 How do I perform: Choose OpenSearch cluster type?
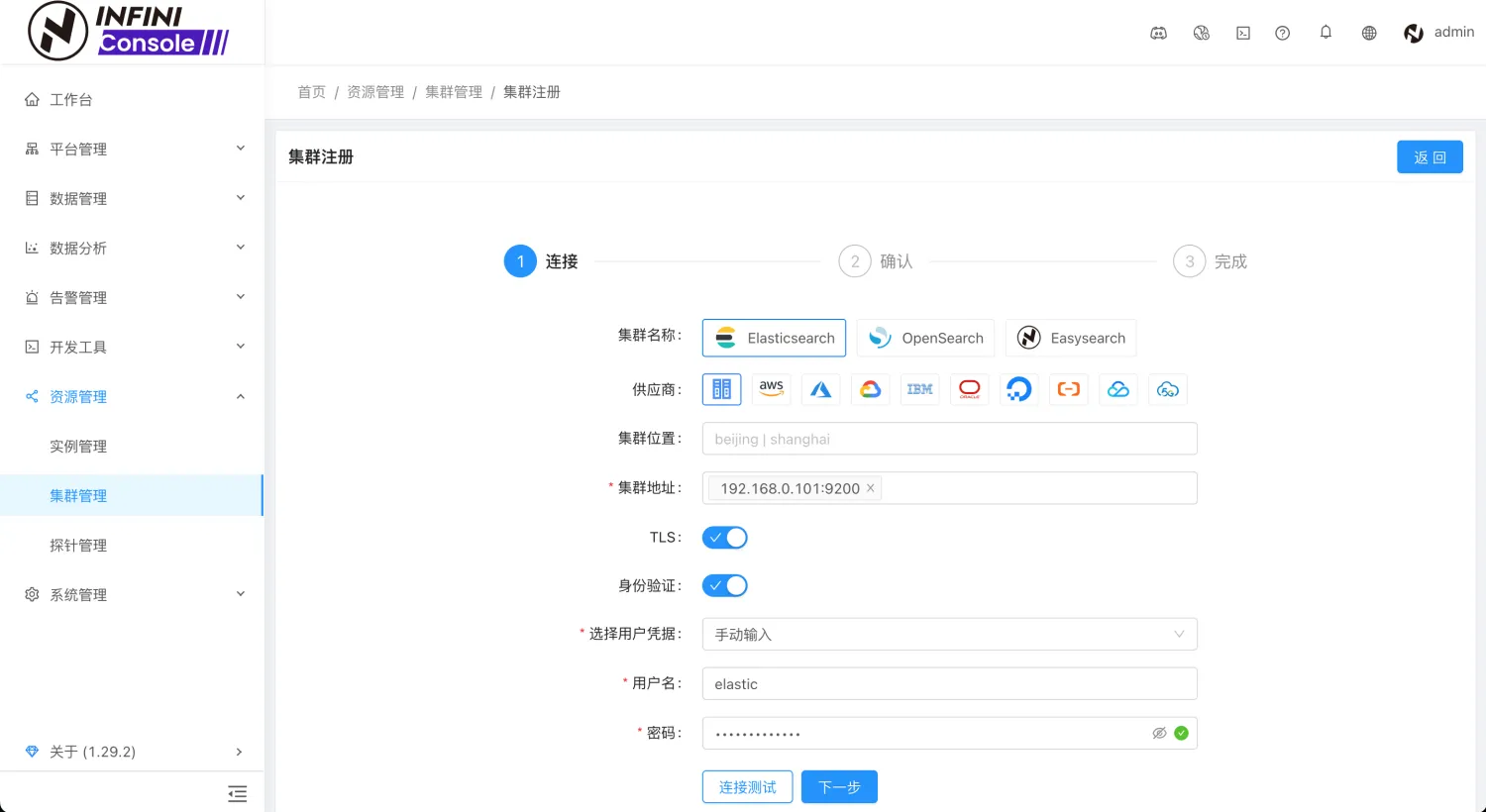(926, 338)
